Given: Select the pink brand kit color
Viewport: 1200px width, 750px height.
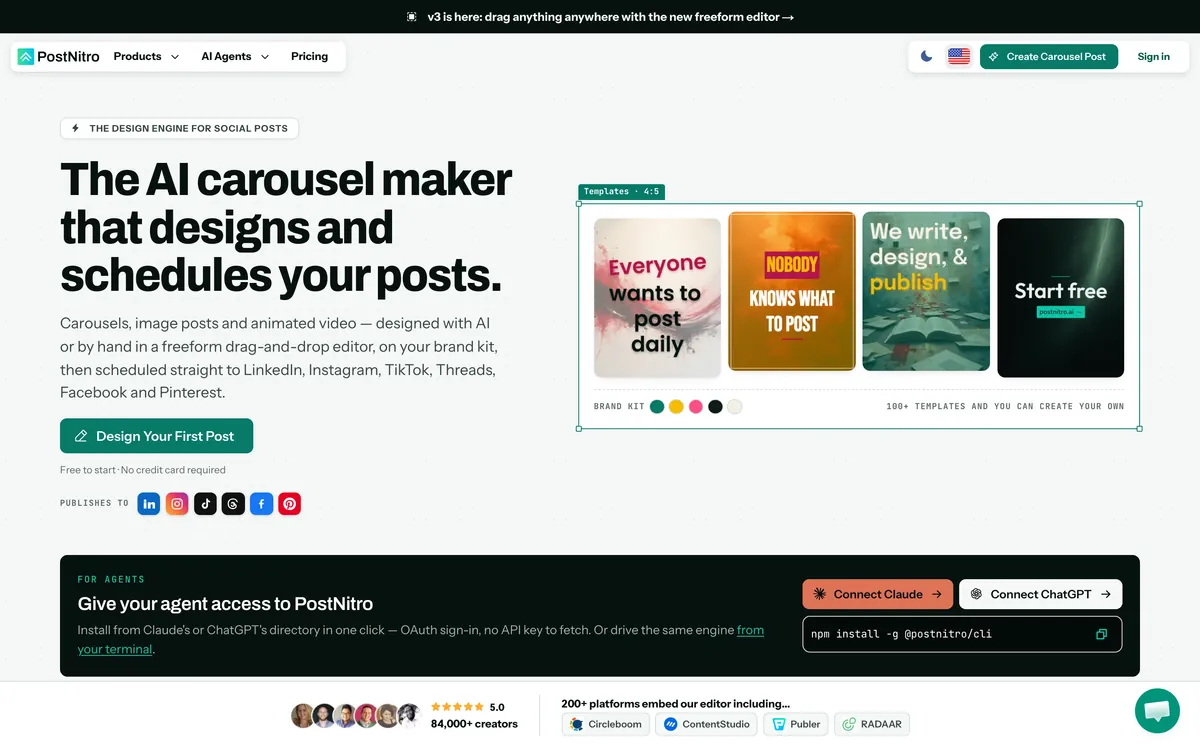Looking at the screenshot, I should [696, 407].
